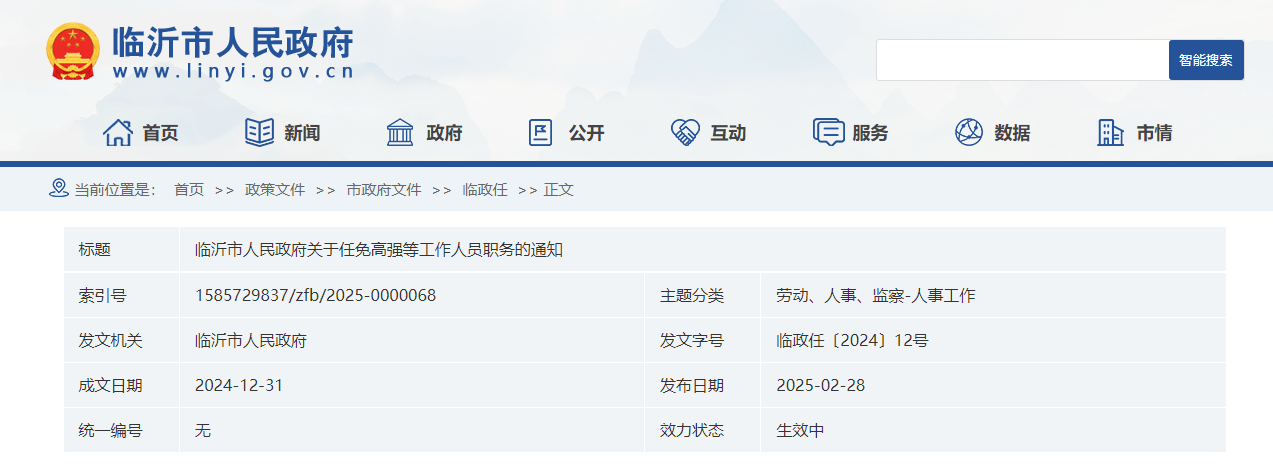Click the building icon beside 政府
Image resolution: width=1273 pixels, height=464 pixels.
click(x=400, y=132)
